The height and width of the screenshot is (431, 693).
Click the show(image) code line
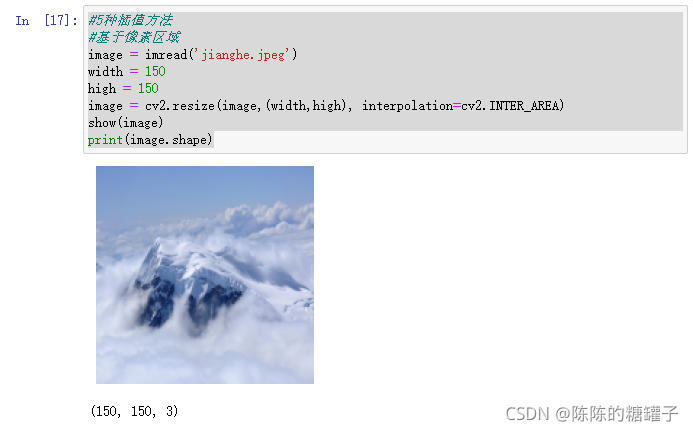(126, 122)
